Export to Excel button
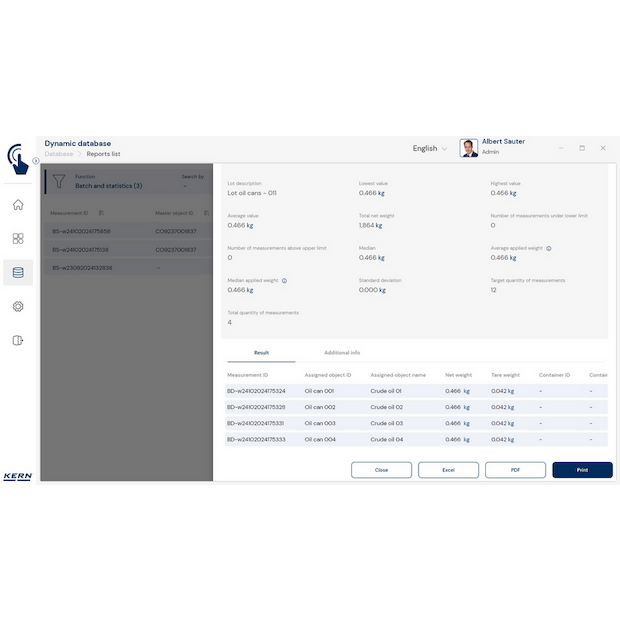 click(448, 470)
